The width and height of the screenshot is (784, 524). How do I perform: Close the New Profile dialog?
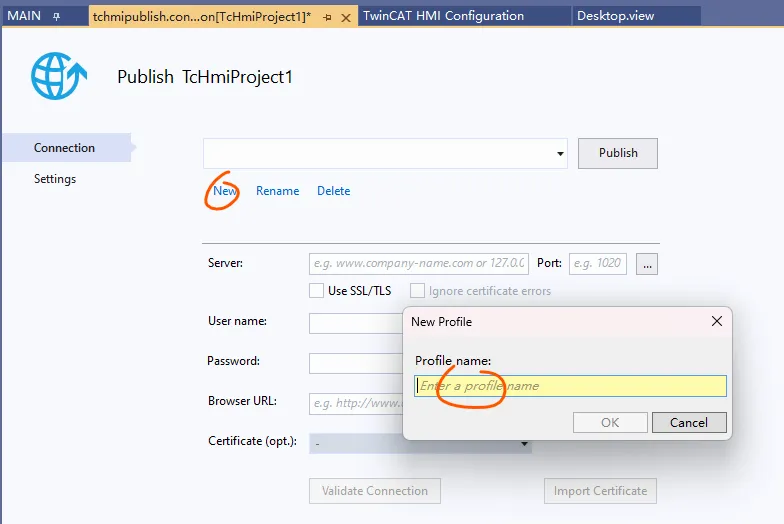(716, 322)
